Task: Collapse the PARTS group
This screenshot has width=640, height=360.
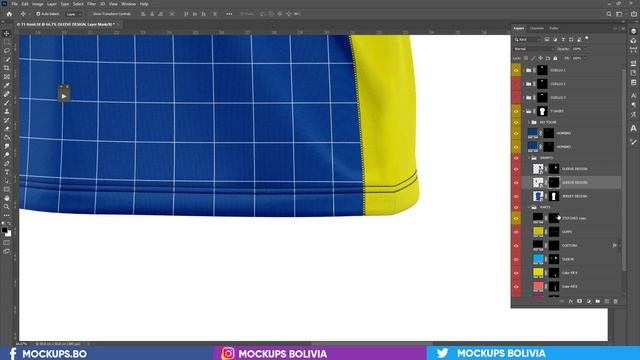Action: (x=529, y=207)
